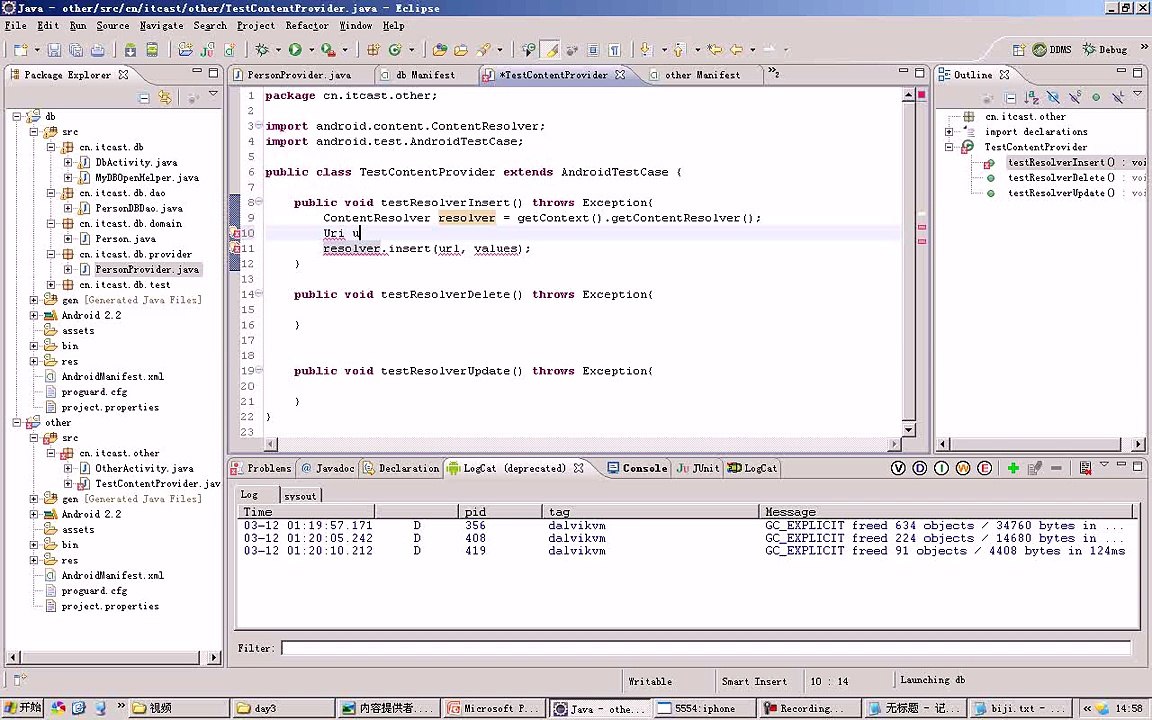Switch to the JUnit tab

click(698, 468)
